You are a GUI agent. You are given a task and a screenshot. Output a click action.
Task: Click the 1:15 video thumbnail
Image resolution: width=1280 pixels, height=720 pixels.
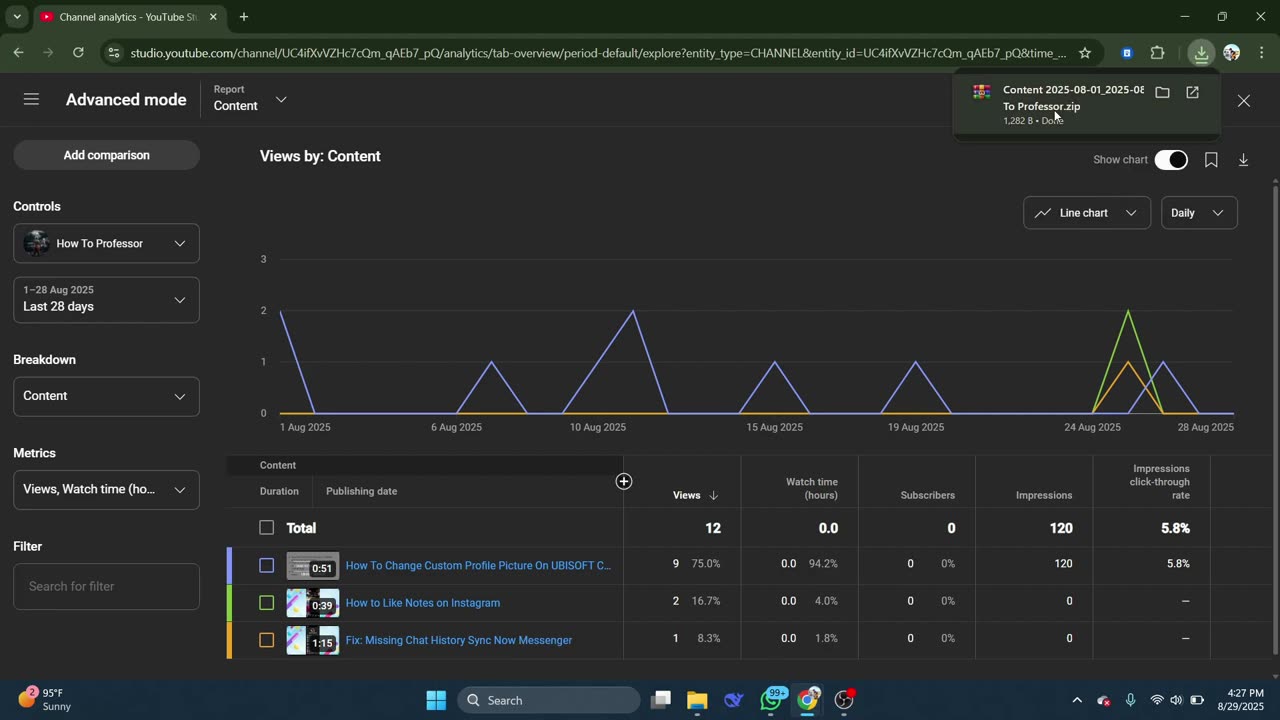(x=313, y=640)
